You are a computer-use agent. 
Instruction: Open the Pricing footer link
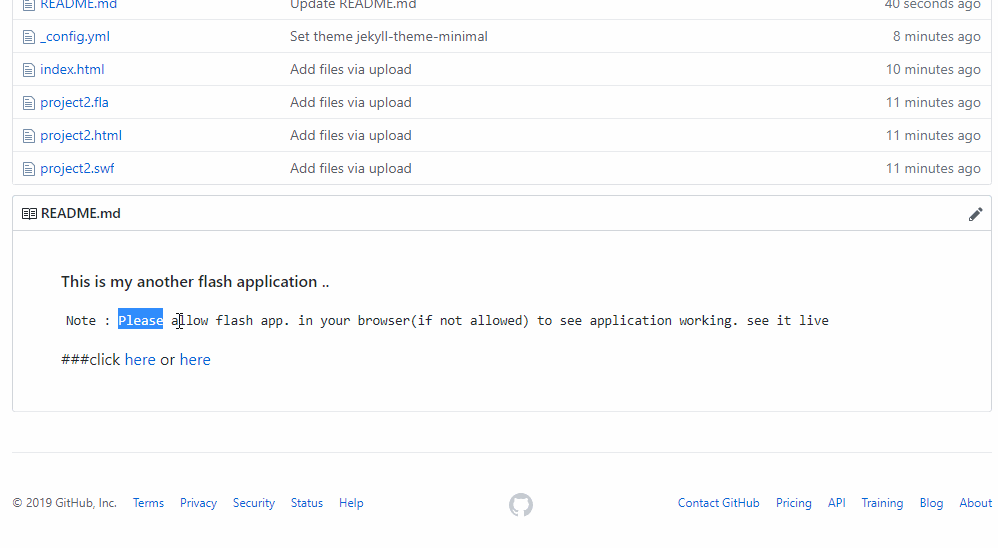[x=793, y=503]
